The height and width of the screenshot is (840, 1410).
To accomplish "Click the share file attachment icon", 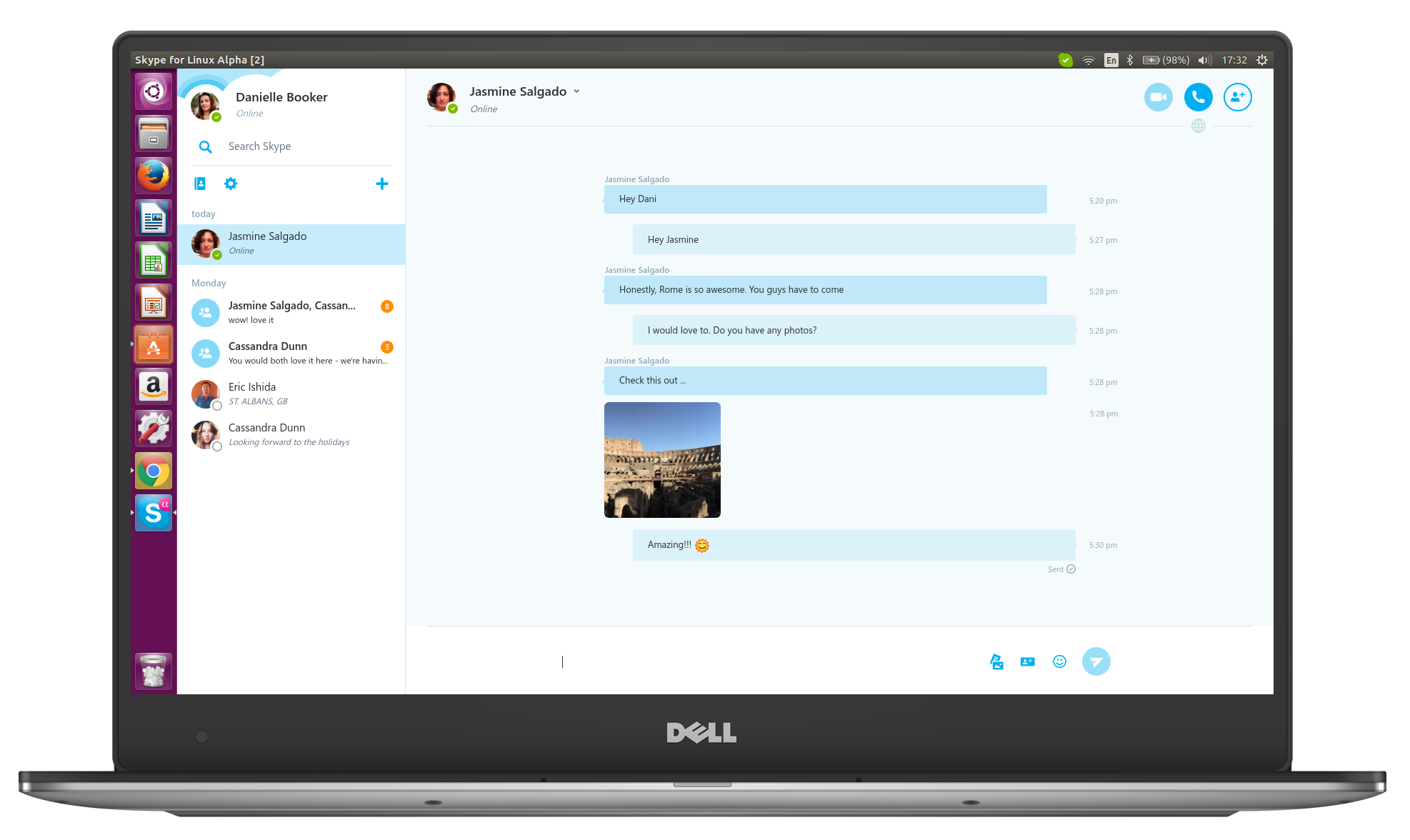I will coord(997,662).
